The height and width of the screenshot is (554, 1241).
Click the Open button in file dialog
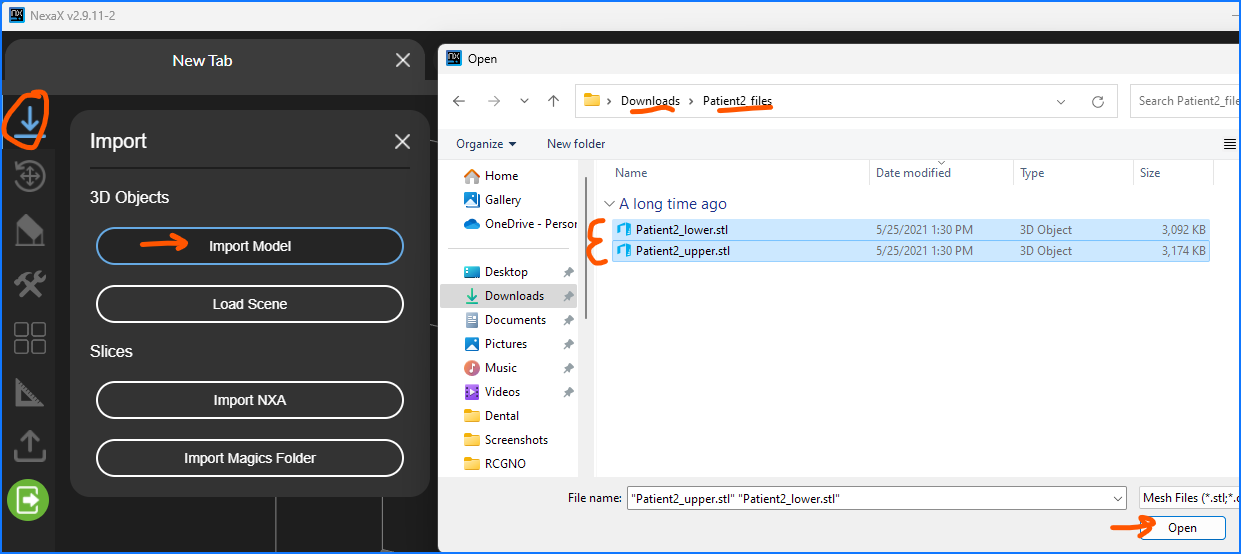pyautogui.click(x=1182, y=527)
